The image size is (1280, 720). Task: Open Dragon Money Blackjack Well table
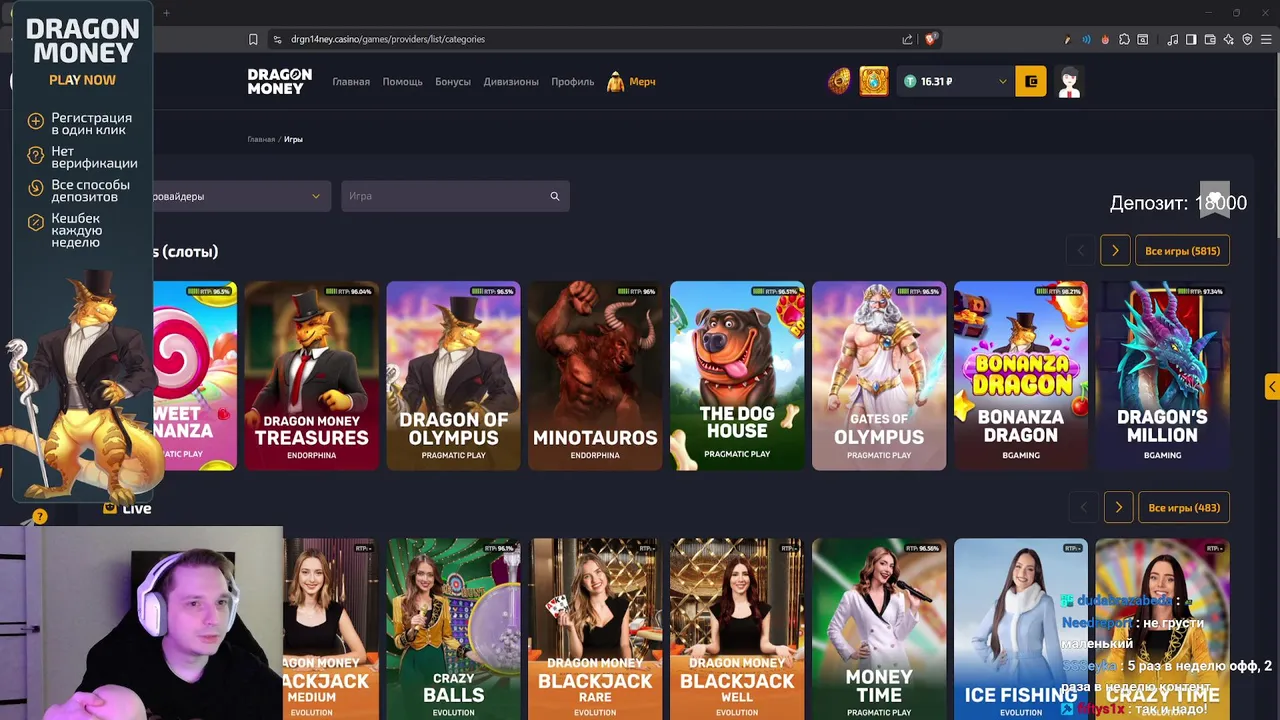coord(737,629)
